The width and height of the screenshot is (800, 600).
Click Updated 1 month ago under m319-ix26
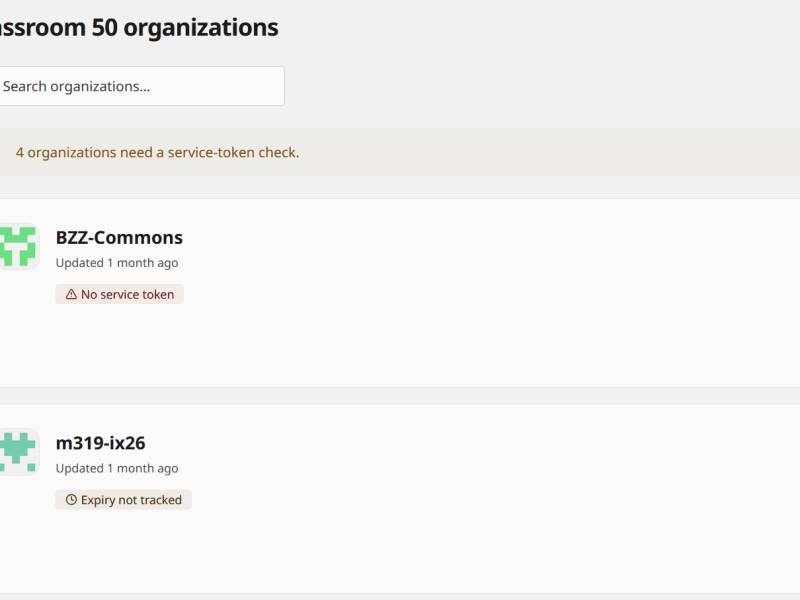click(x=117, y=468)
